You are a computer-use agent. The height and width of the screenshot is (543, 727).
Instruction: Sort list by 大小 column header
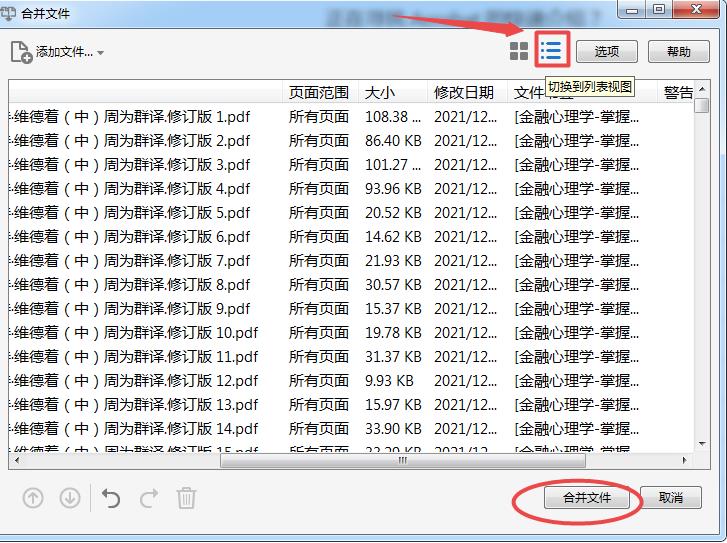click(x=380, y=92)
